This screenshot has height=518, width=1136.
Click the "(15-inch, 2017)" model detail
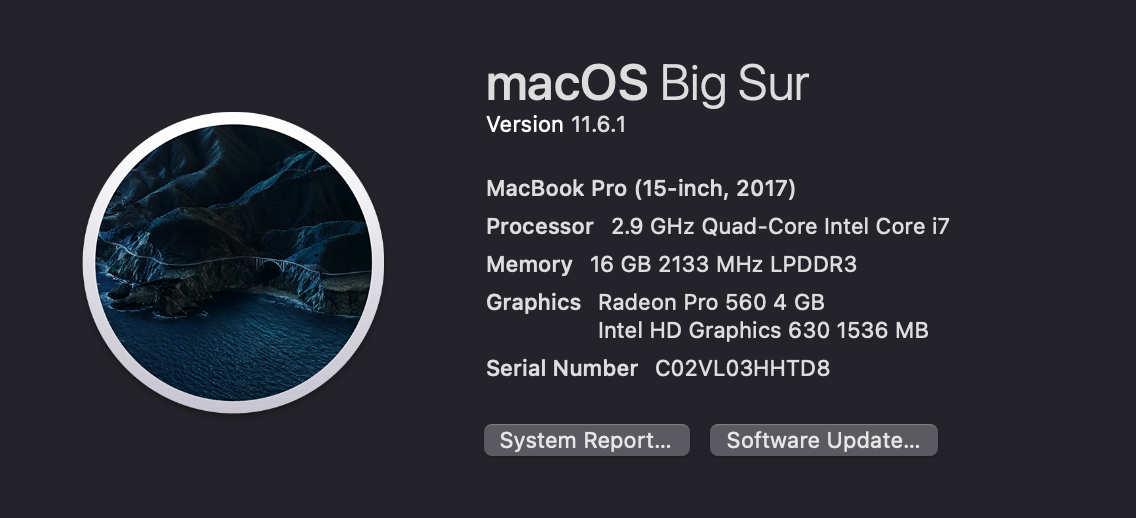click(x=715, y=188)
